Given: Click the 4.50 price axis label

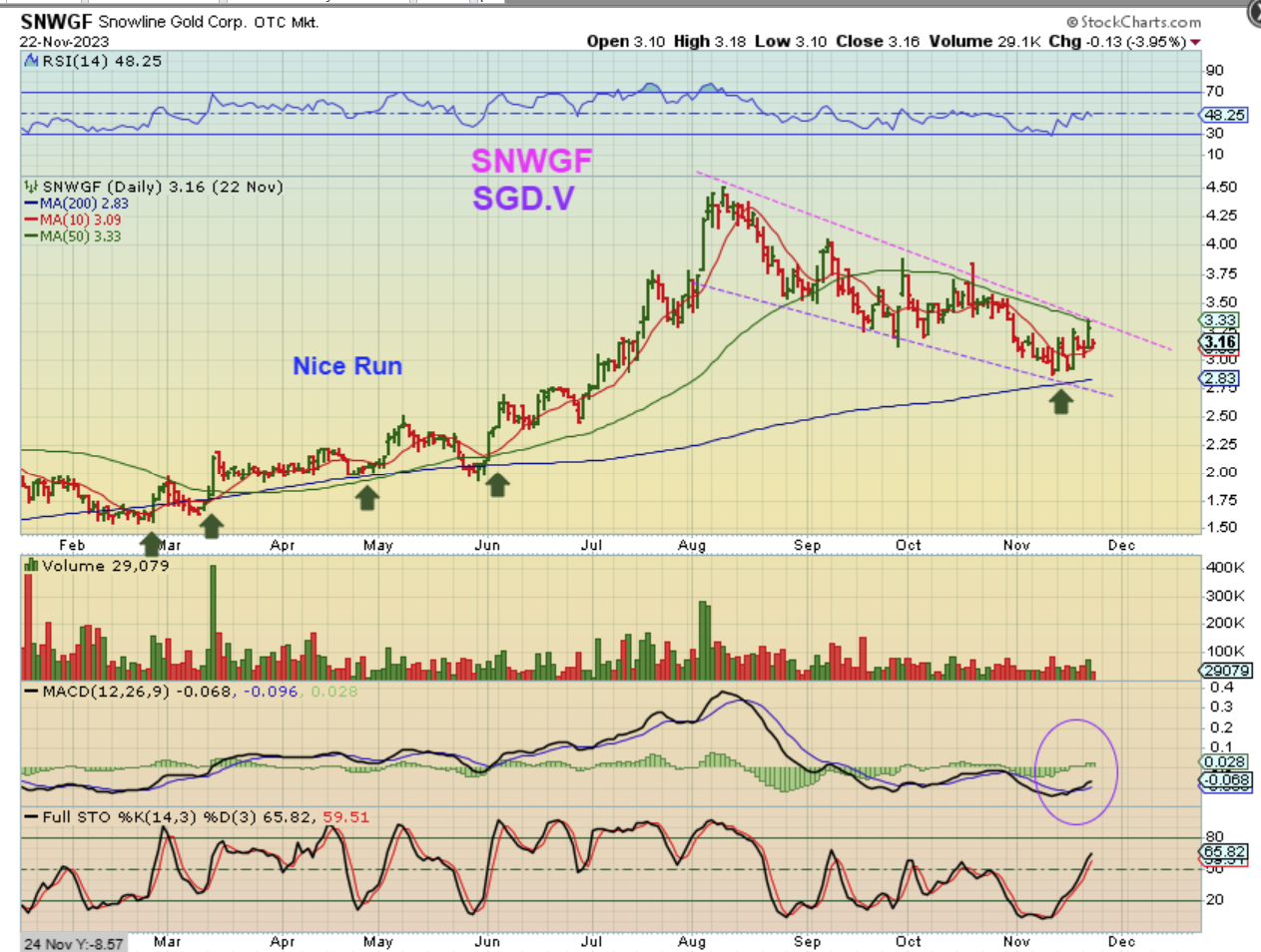Looking at the screenshot, I should click(1221, 187).
